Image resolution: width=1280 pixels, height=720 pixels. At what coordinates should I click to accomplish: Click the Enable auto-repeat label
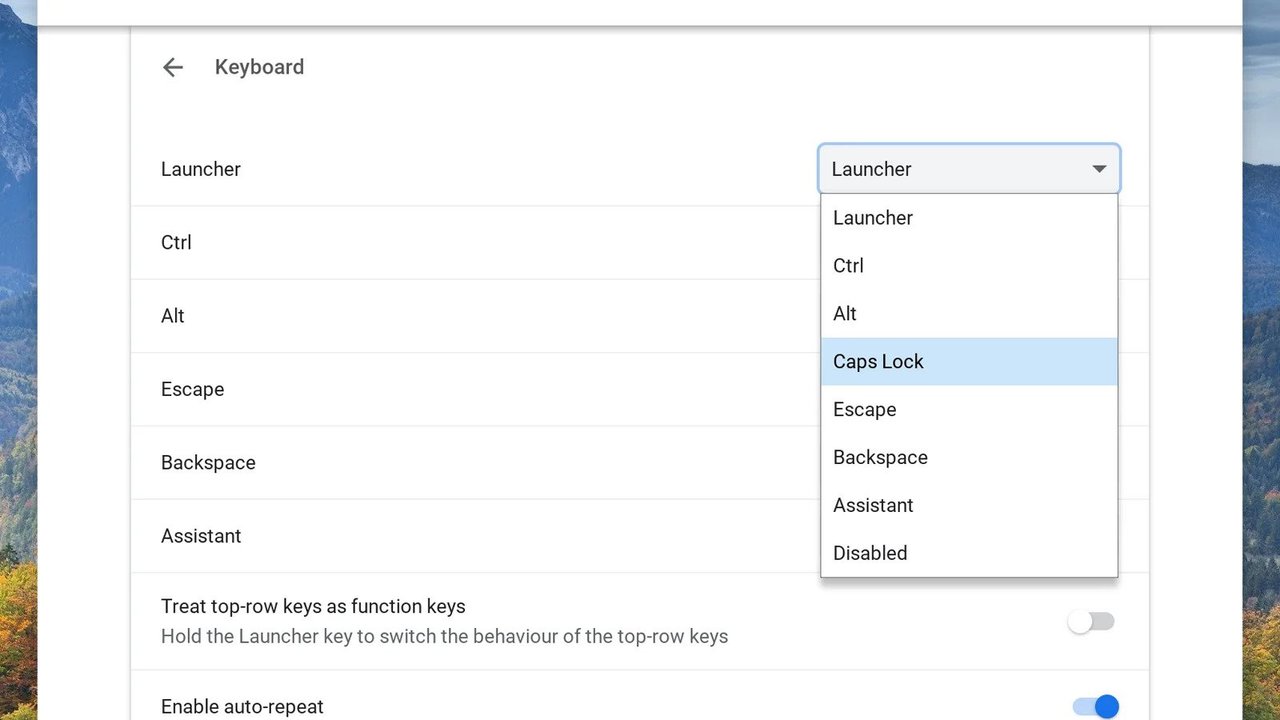tap(242, 707)
